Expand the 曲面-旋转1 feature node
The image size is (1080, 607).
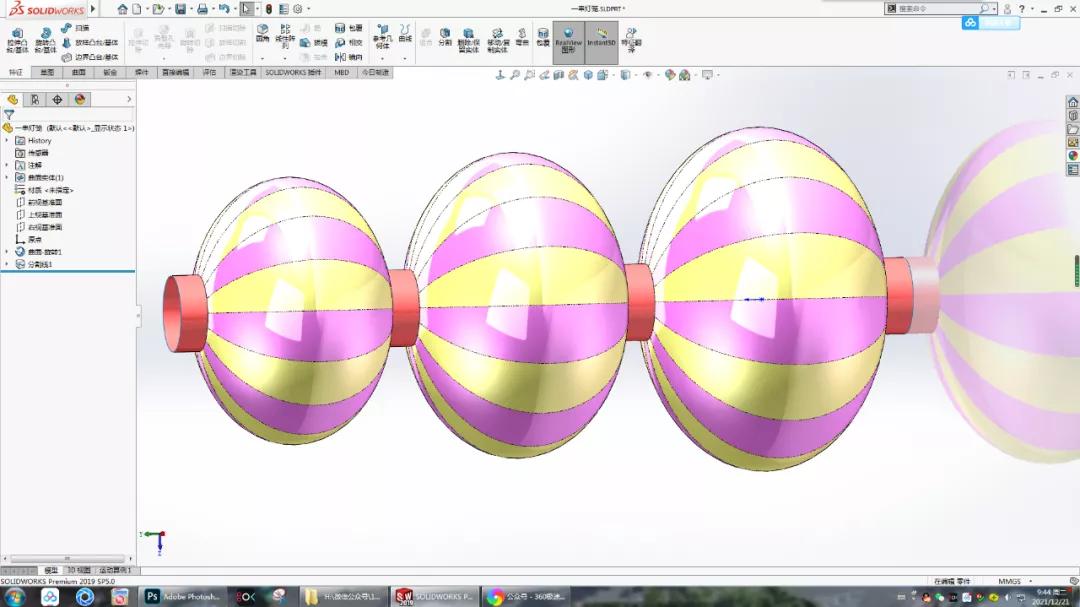click(x=7, y=251)
